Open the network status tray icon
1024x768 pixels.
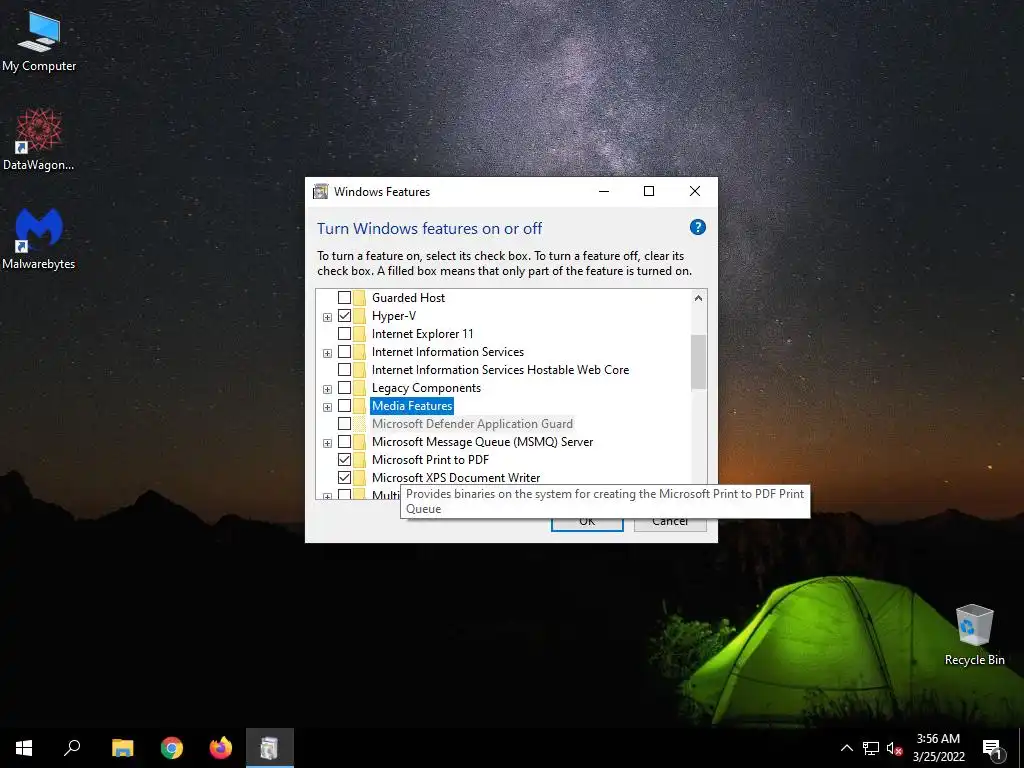point(871,748)
